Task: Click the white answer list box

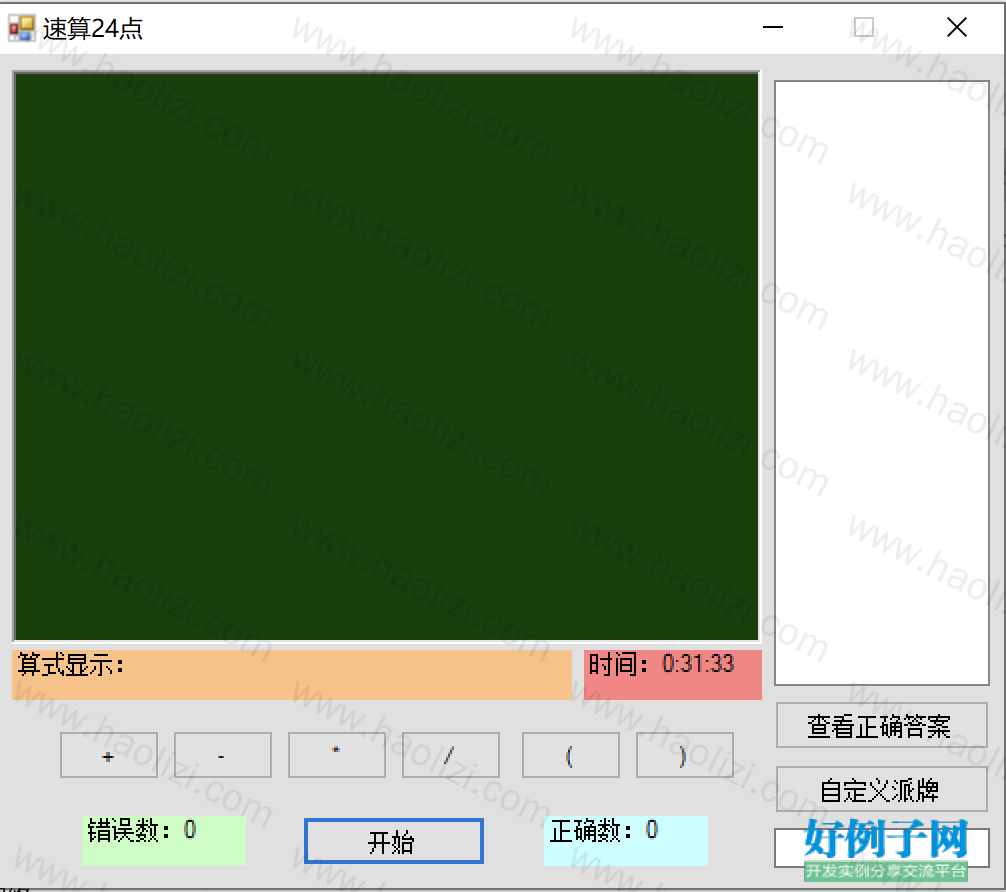Action: click(x=882, y=382)
